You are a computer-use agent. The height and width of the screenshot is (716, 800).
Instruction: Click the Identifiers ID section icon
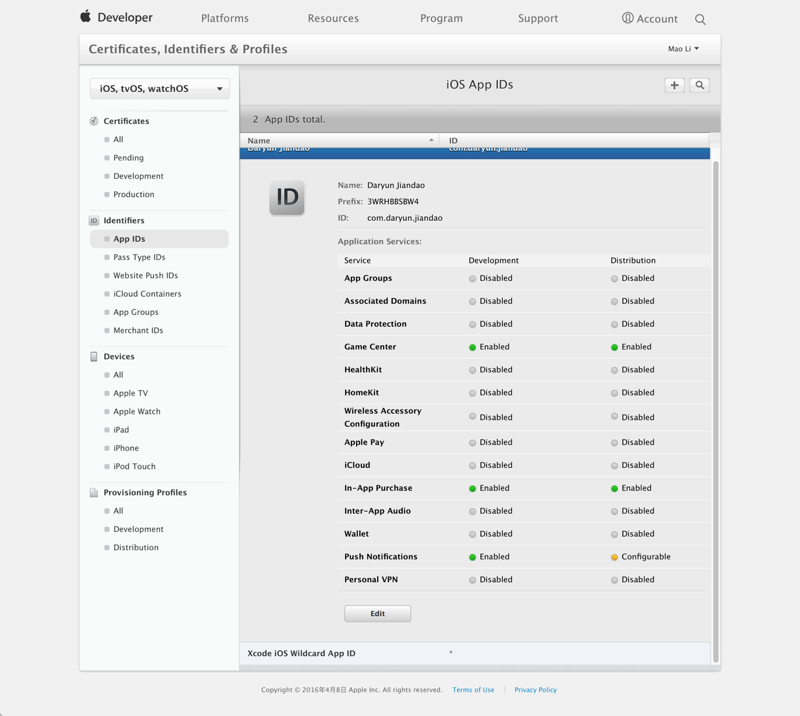pyautogui.click(x=94, y=220)
